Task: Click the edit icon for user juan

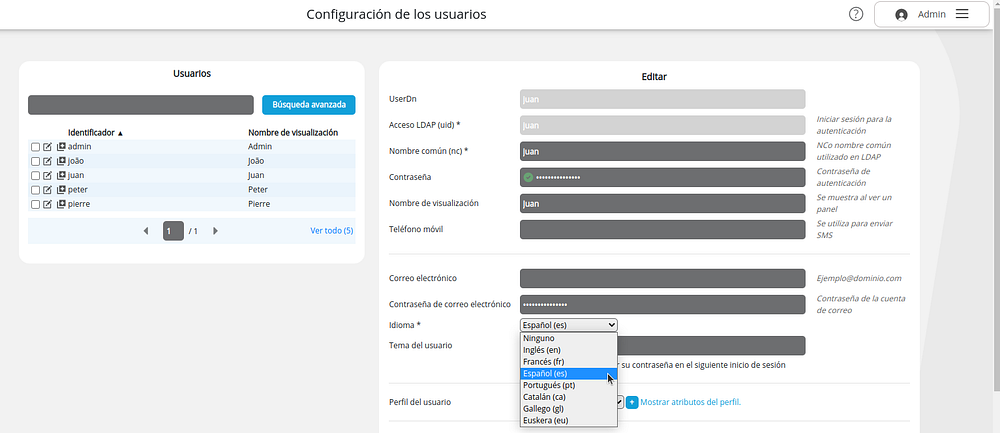Action: coord(47,175)
